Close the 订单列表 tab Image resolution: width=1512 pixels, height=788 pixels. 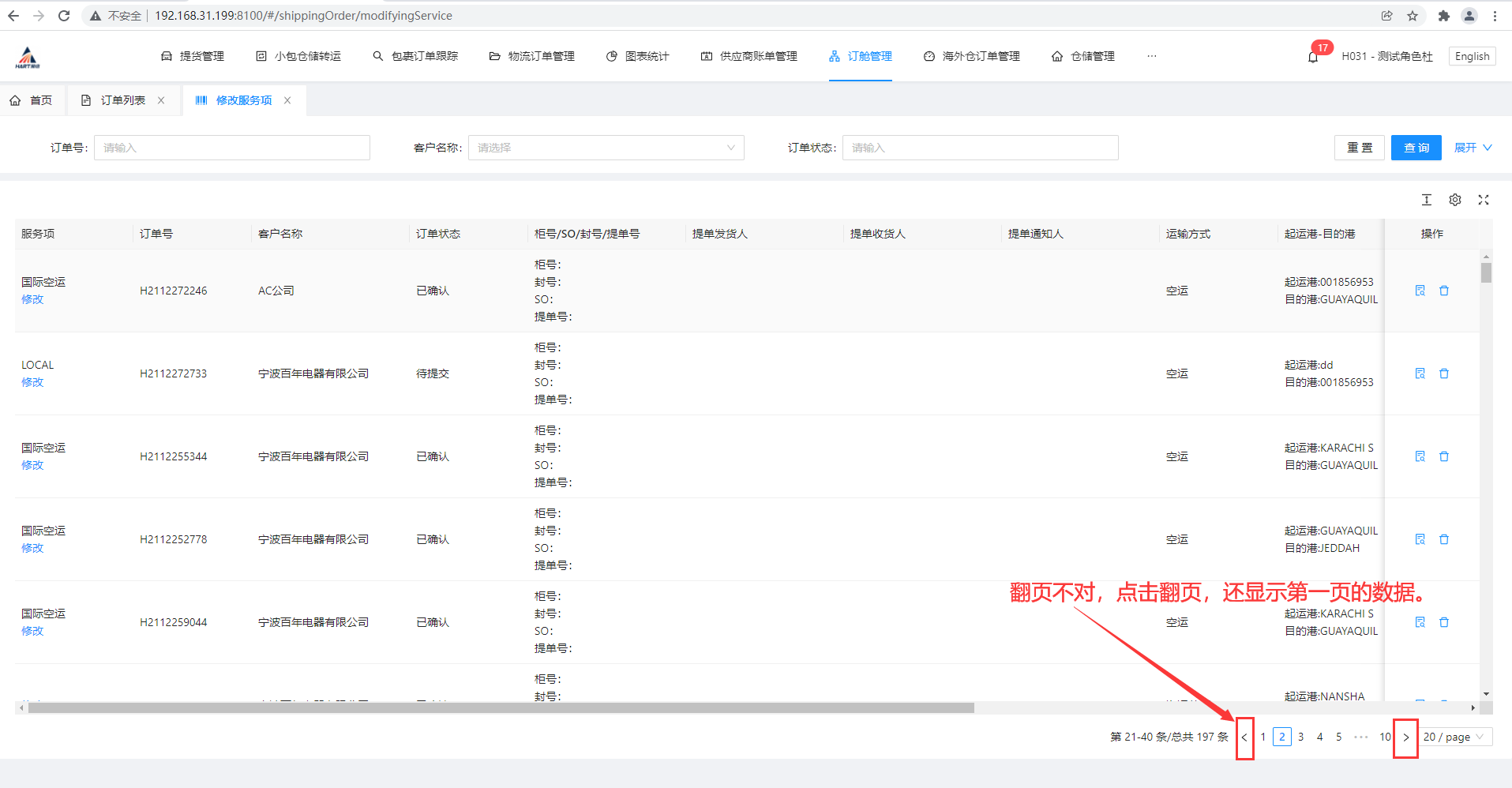(x=161, y=100)
